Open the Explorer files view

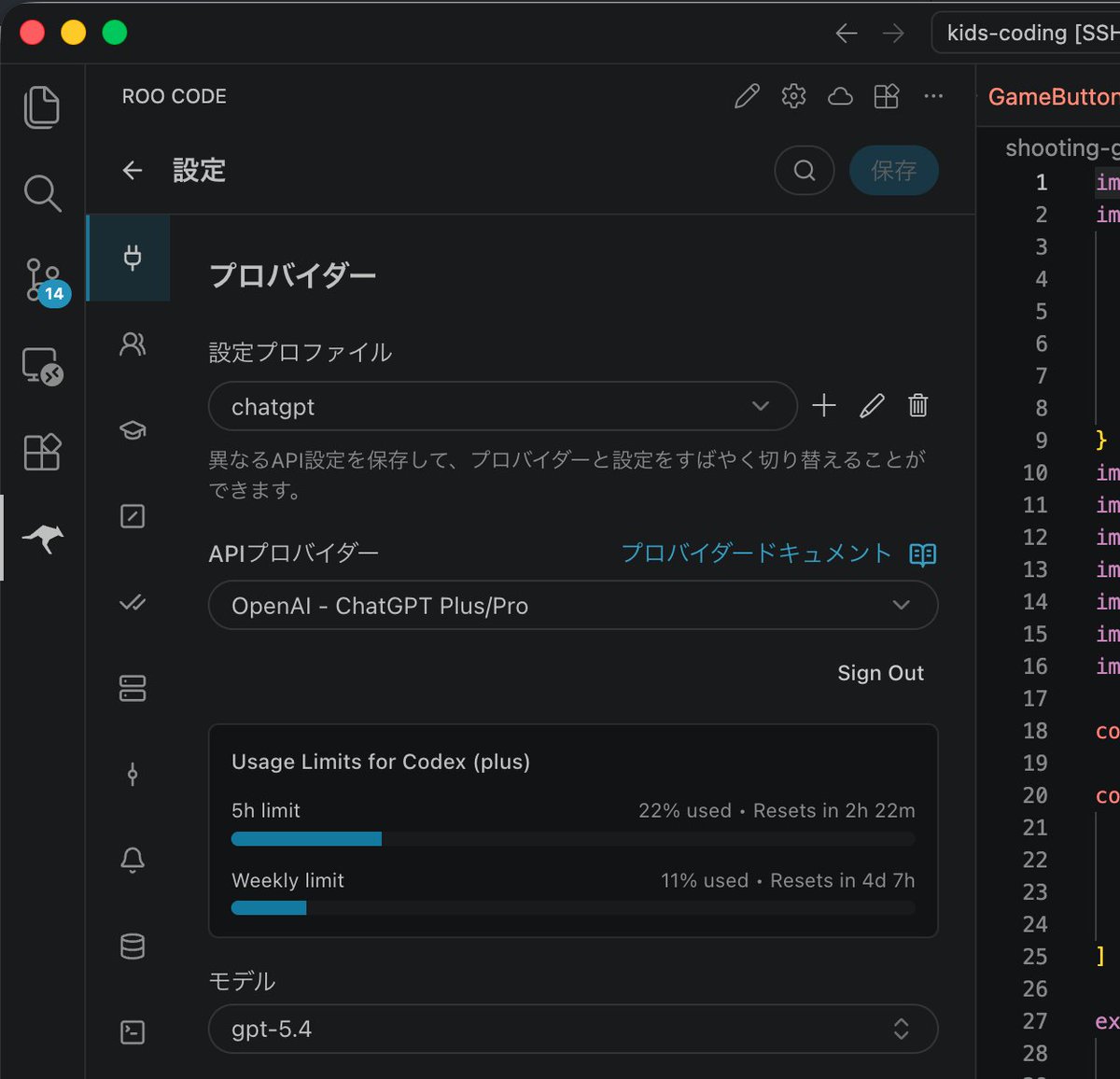coord(42,107)
